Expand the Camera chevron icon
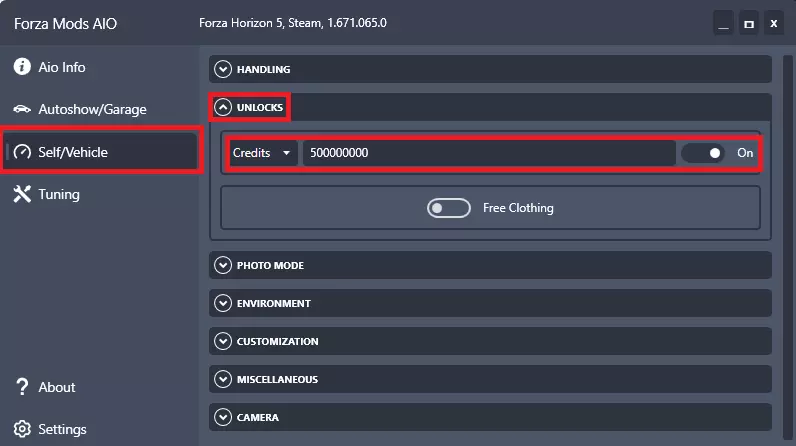The width and height of the screenshot is (796, 446). [223, 417]
